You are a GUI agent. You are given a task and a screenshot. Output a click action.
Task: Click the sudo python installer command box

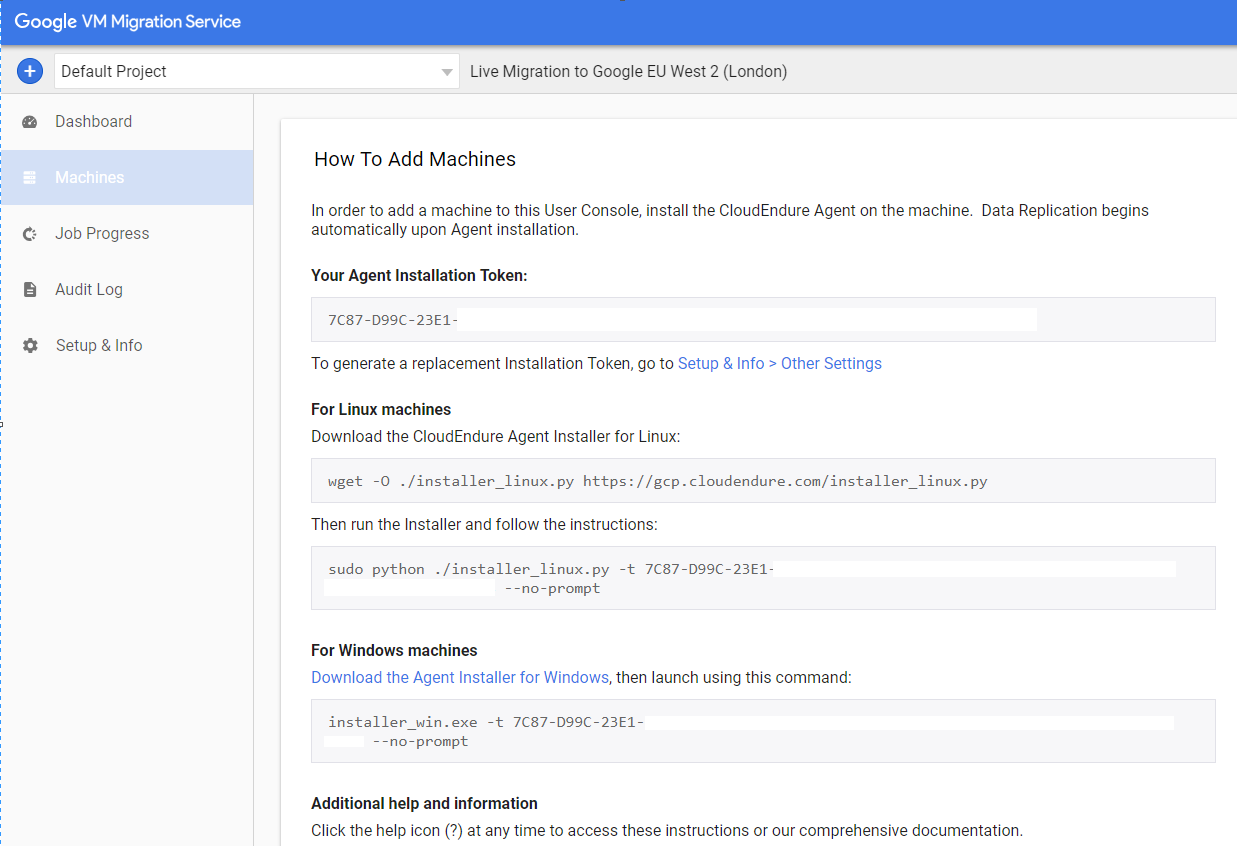[763, 578]
